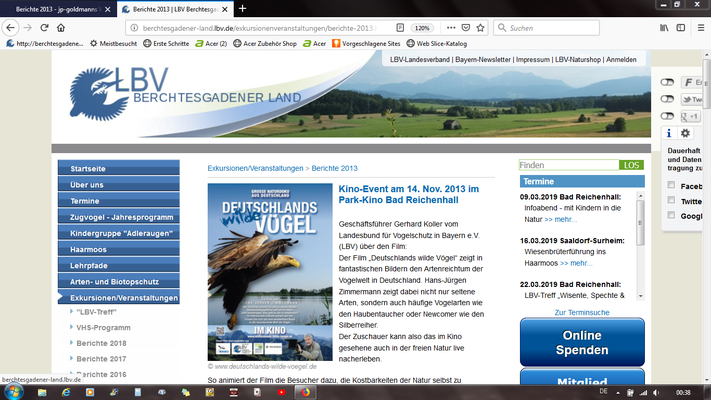Close the Berichte 2013 jp-goldmanns tab
Screen dimensions: 711x400
click(x=107, y=9)
